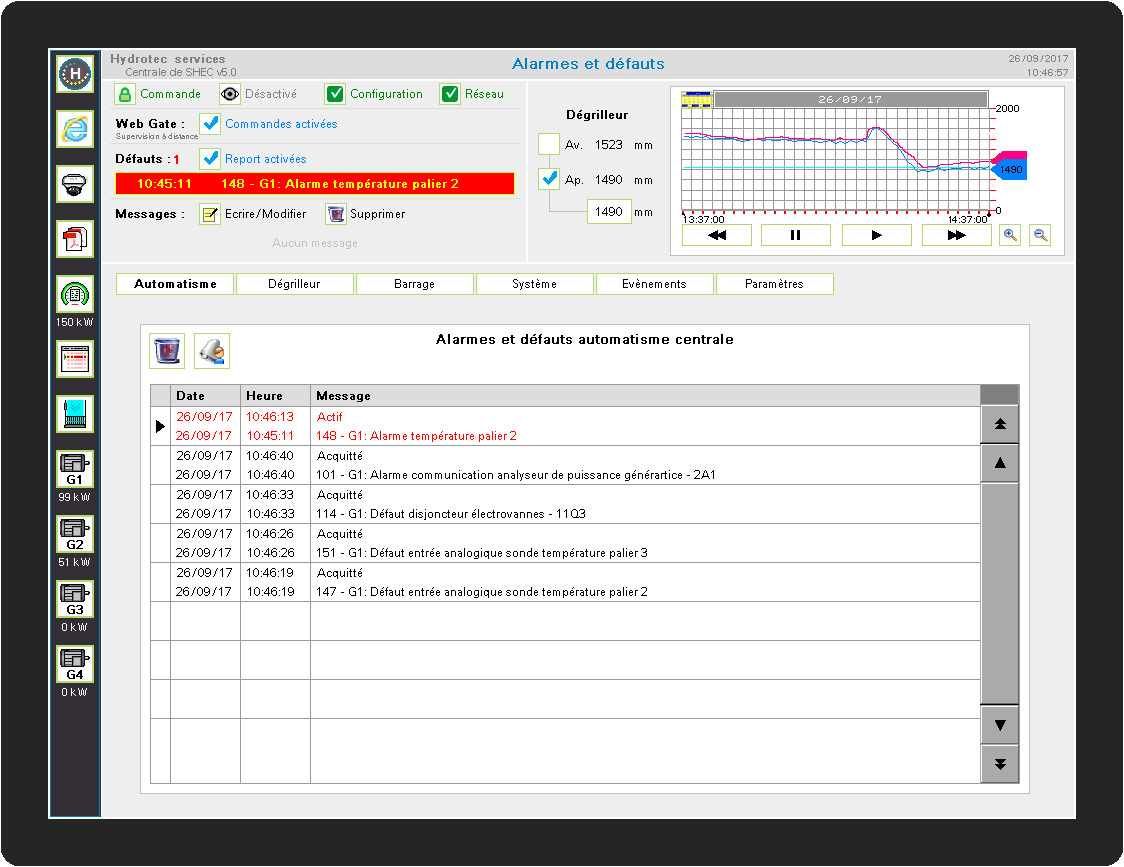Viewport: 1124px width, 867px height.
Task: Toggle Commandes activées checkbox
Action: 210,123
